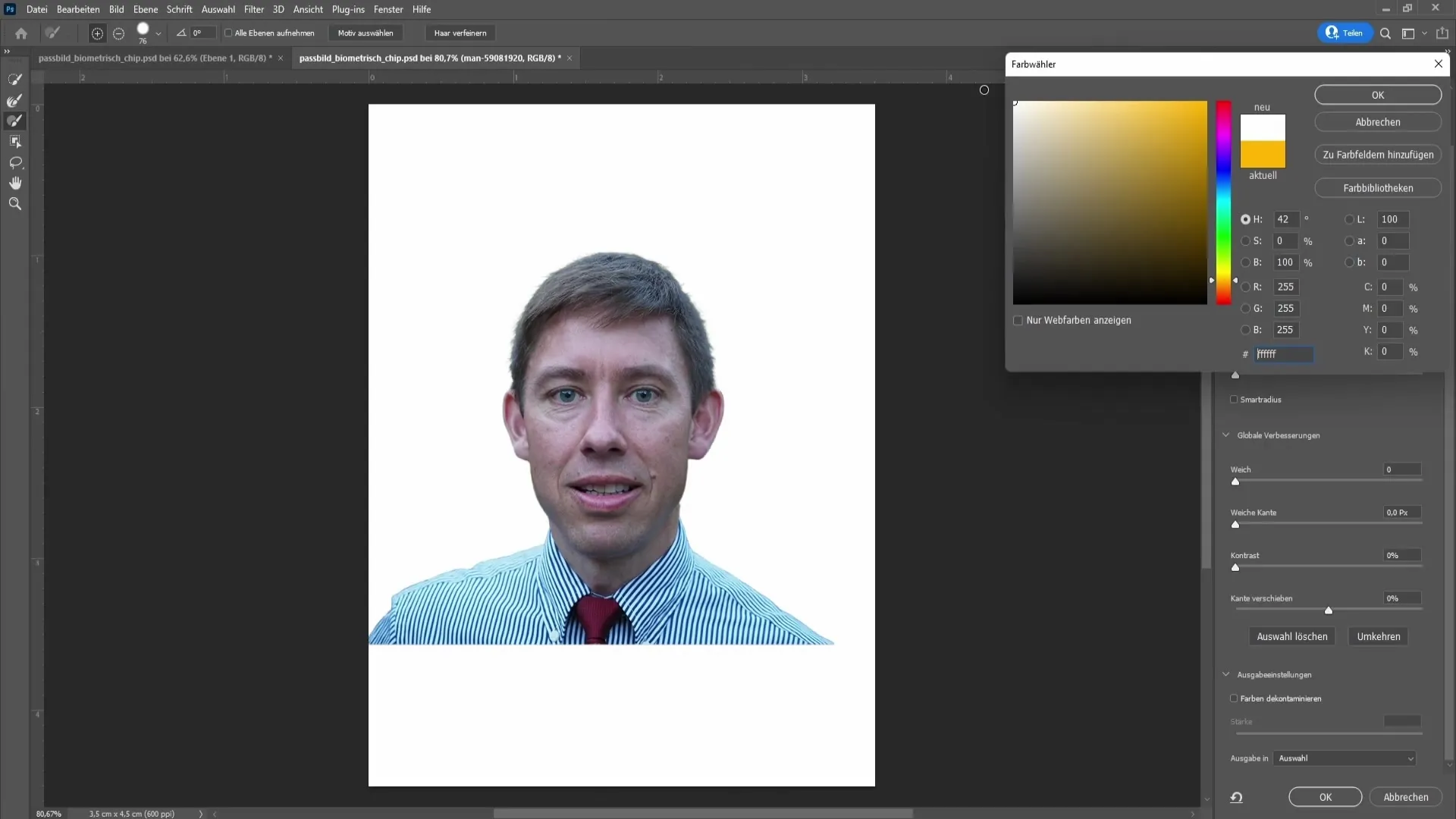
Task: Open the workspace switcher dropdown arrow
Action: point(1424,33)
